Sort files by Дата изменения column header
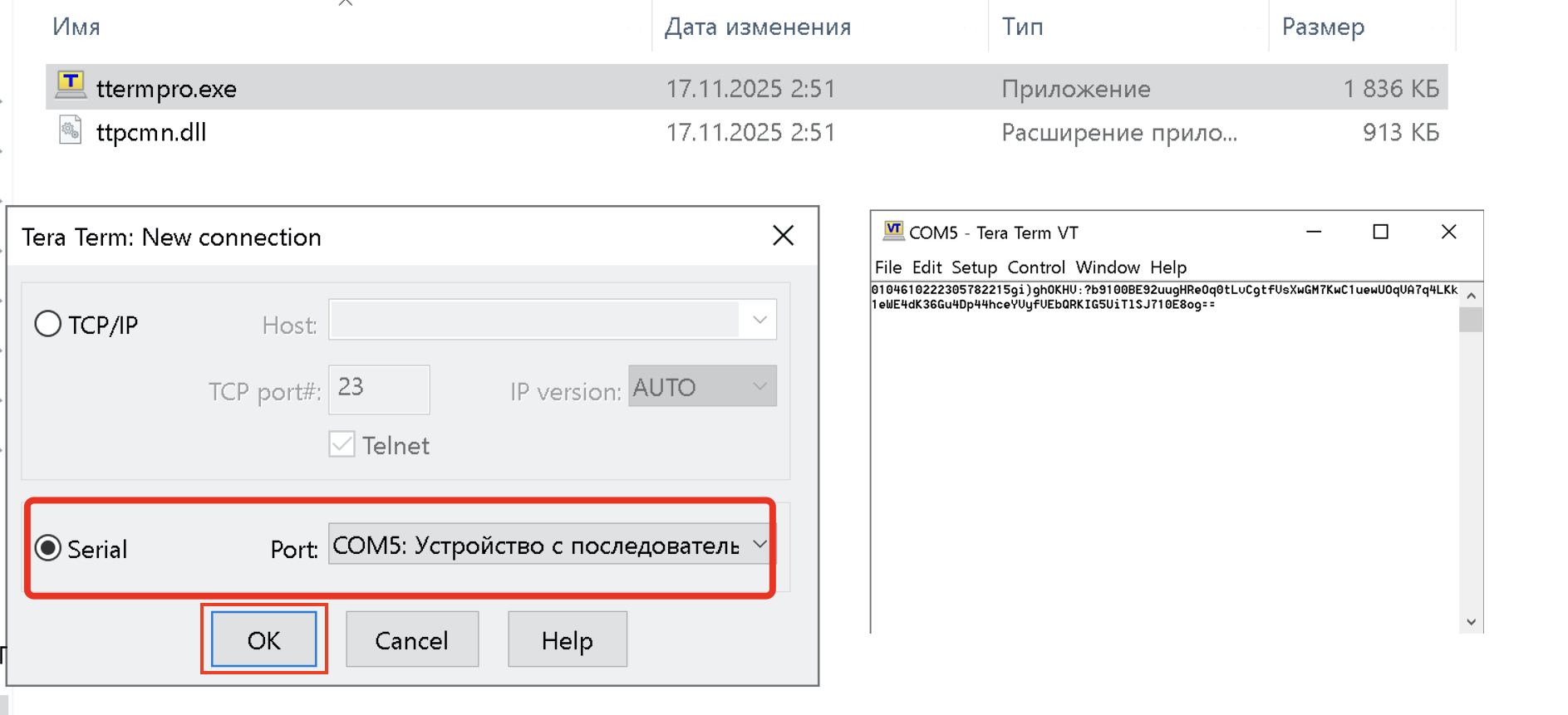 [758, 27]
